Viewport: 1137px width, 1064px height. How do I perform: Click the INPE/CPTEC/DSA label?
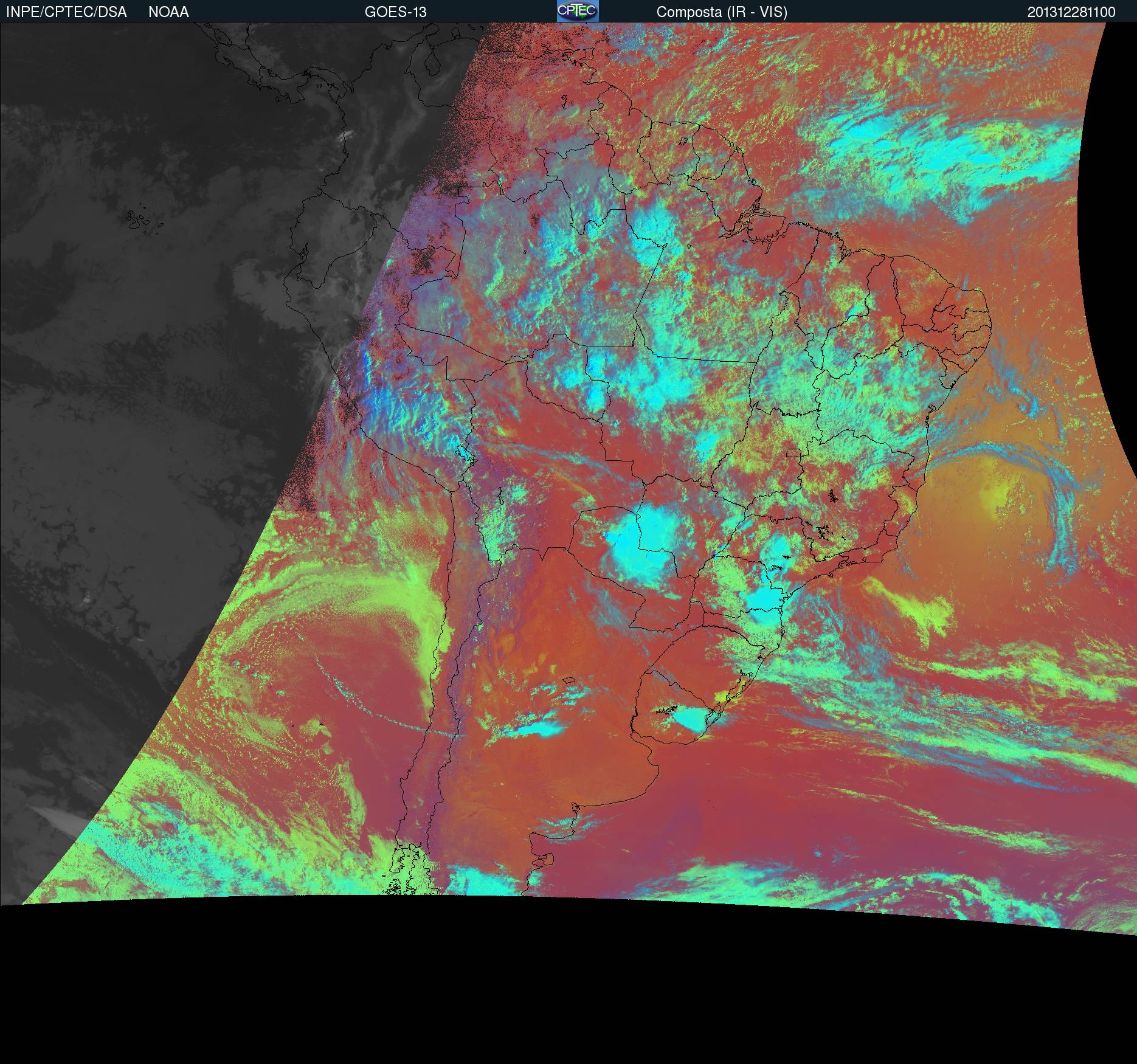(66, 12)
